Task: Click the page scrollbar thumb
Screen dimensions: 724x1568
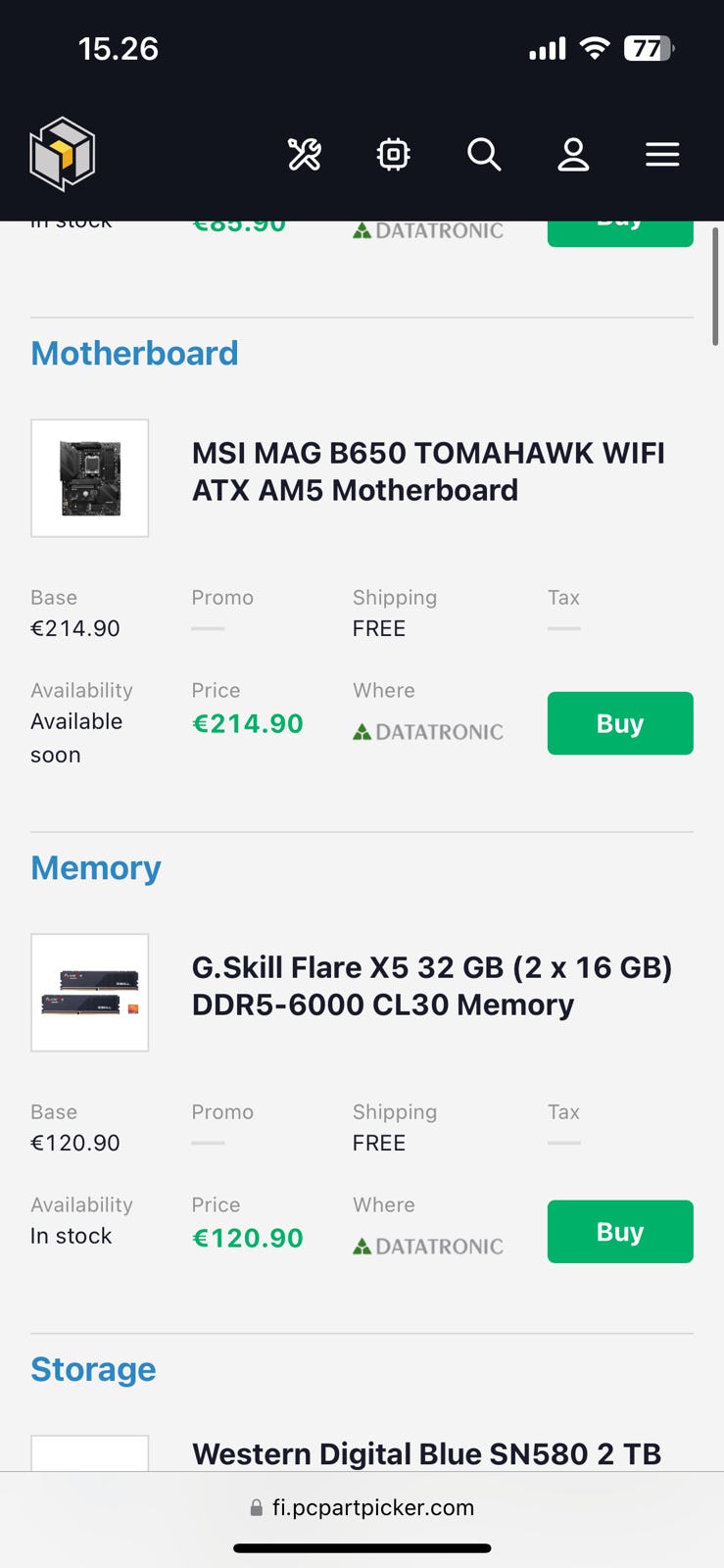Action: coord(715,286)
